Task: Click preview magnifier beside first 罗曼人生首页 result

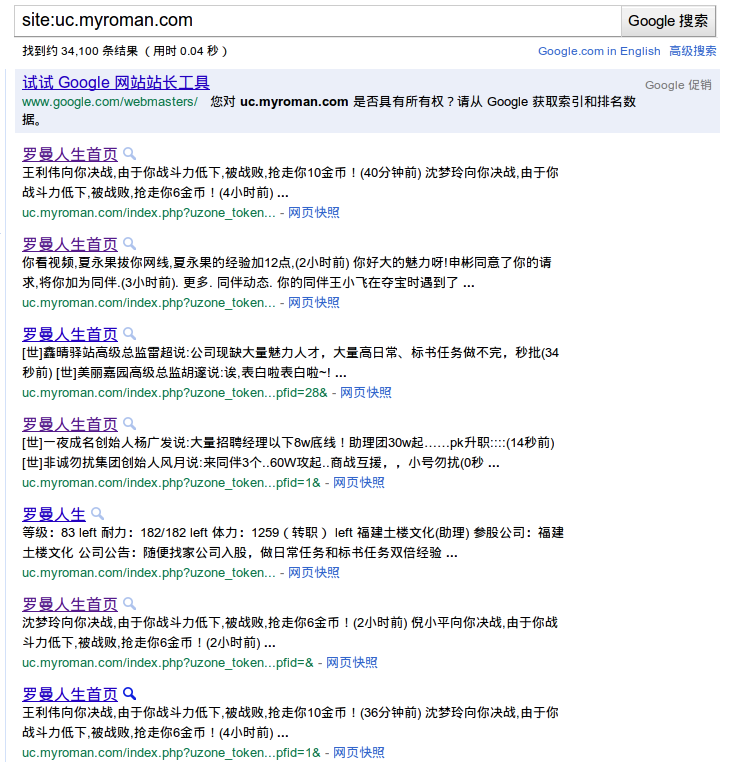Action: tap(129, 154)
